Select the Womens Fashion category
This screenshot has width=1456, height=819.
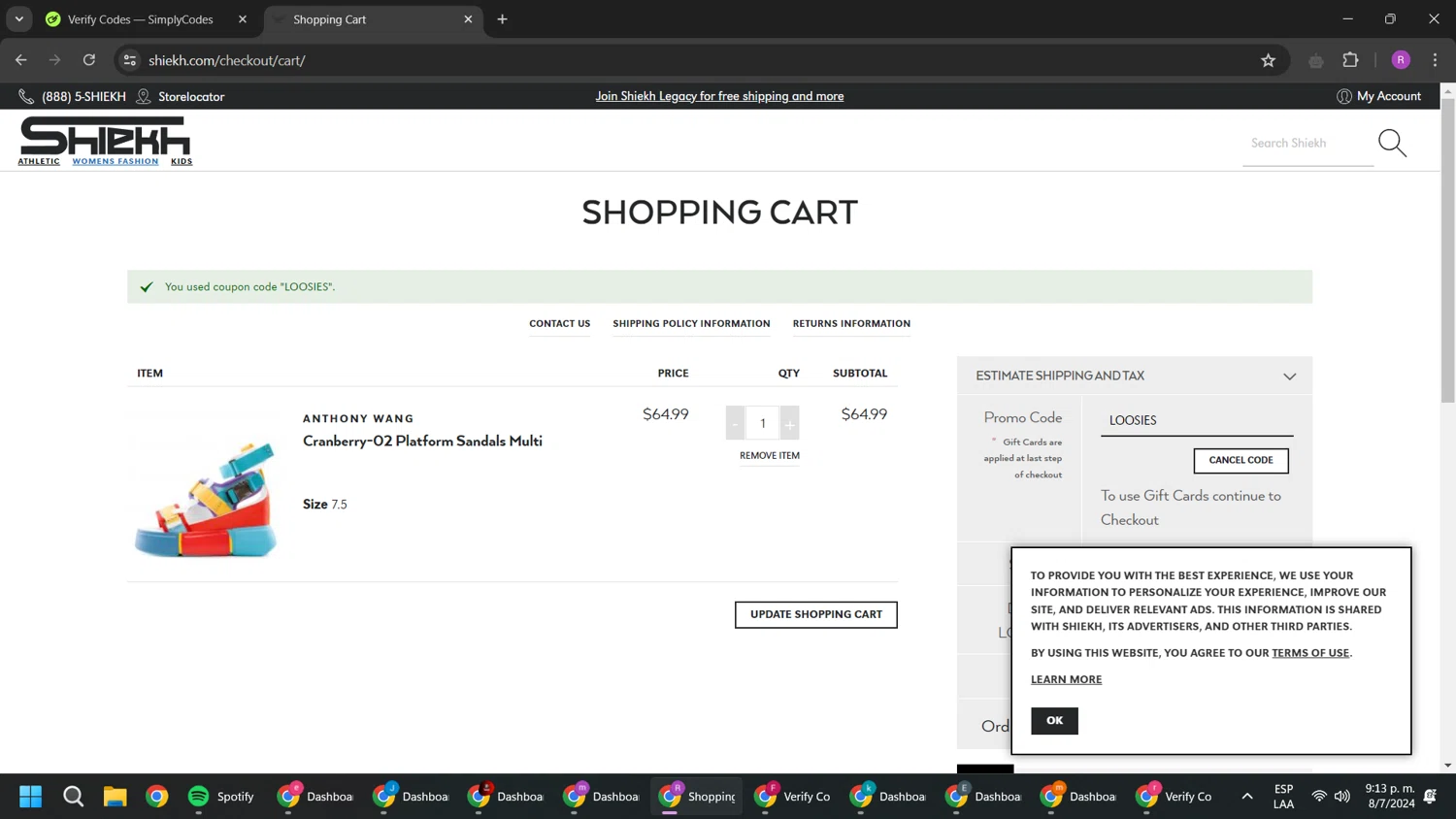(115, 161)
